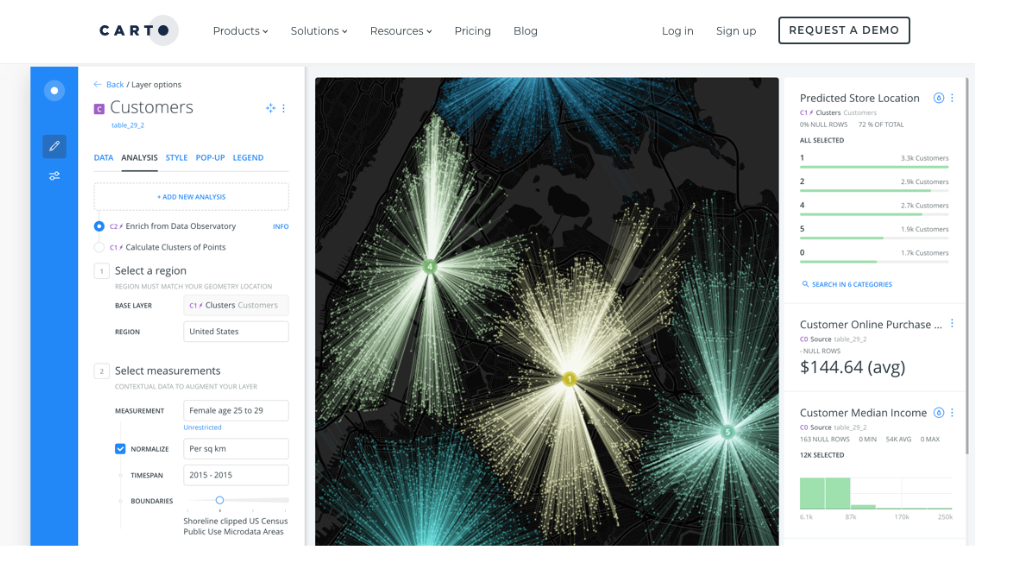Open Customer Online Purchase widget options menu
1009x580 pixels.
[952, 324]
